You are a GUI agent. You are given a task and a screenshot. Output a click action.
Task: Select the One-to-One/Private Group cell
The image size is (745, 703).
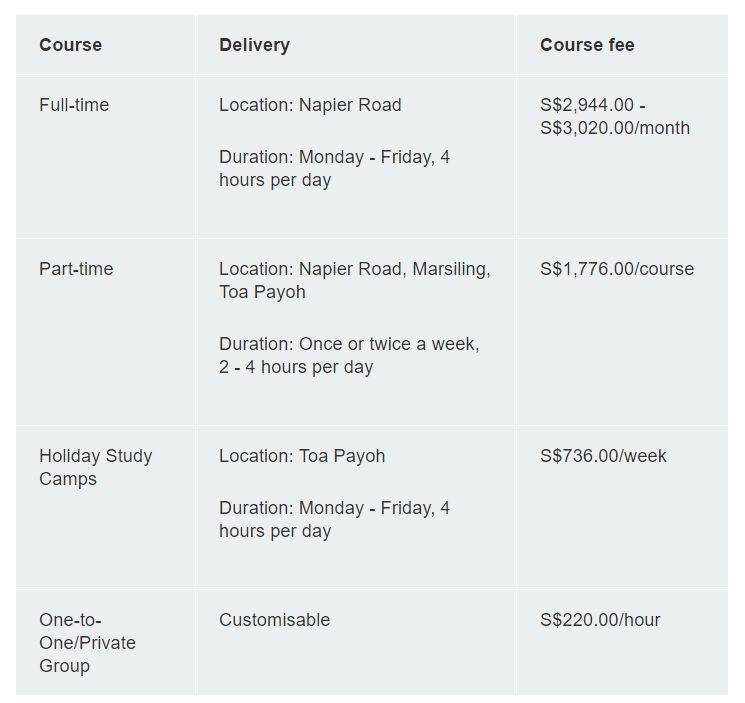coord(87,642)
